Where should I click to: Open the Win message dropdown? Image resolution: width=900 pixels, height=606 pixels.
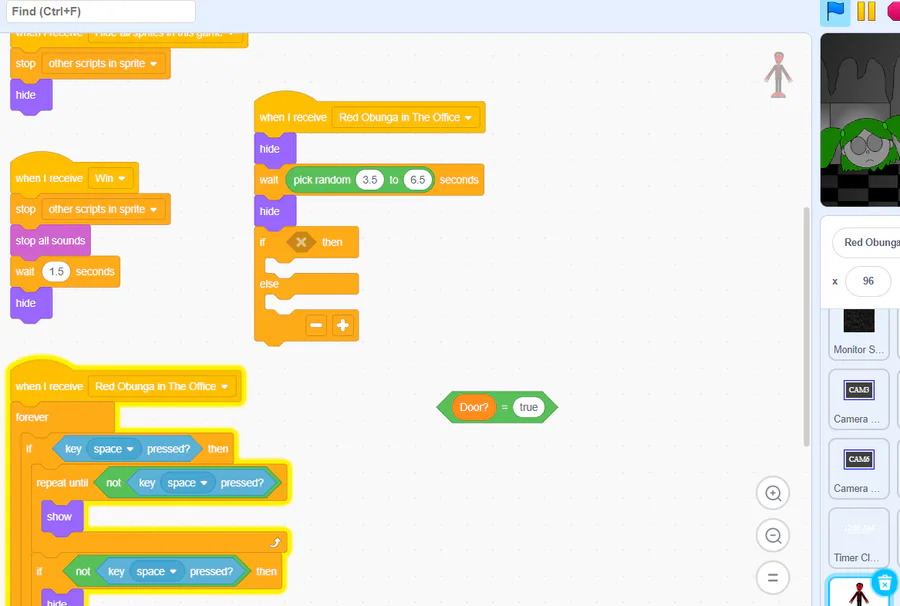pyautogui.click(x=110, y=178)
